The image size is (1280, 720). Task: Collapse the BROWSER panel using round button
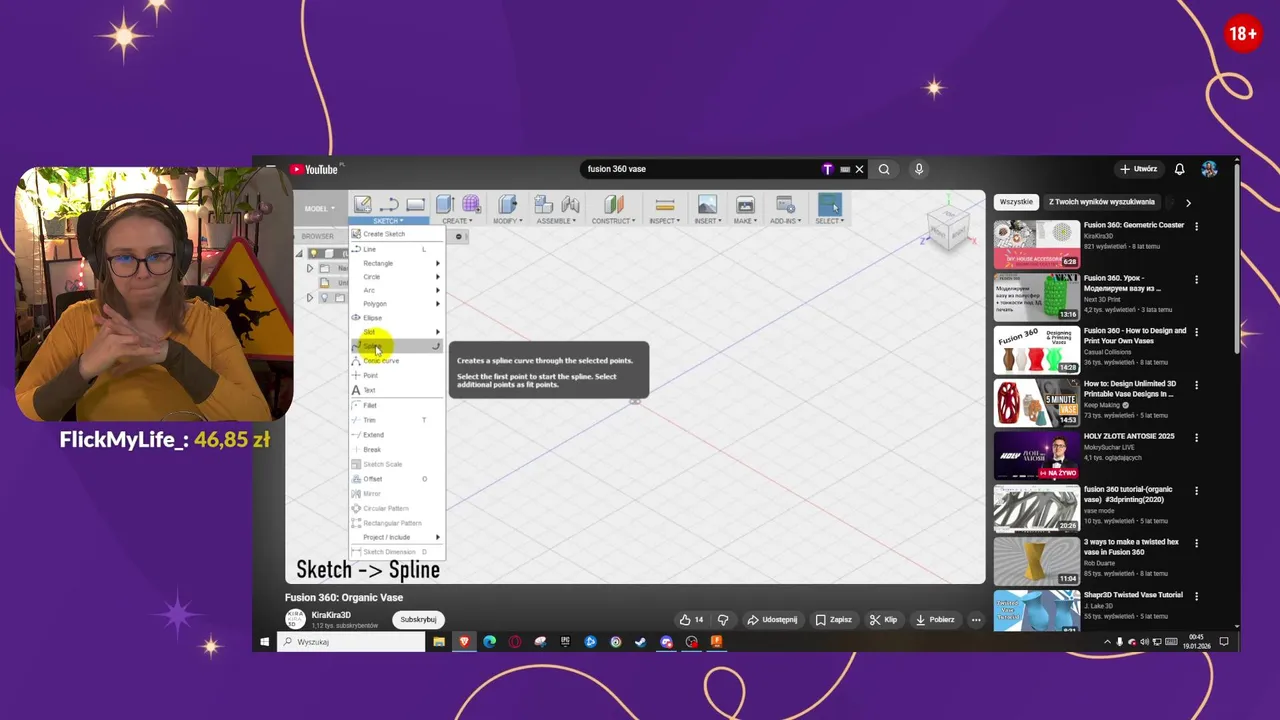click(x=459, y=237)
